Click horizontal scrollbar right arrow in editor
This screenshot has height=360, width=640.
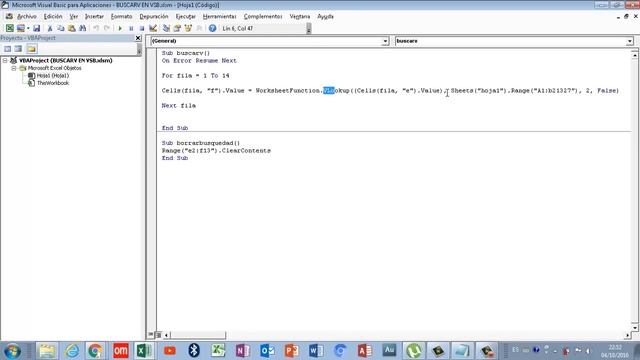pyautogui.click(x=628, y=335)
